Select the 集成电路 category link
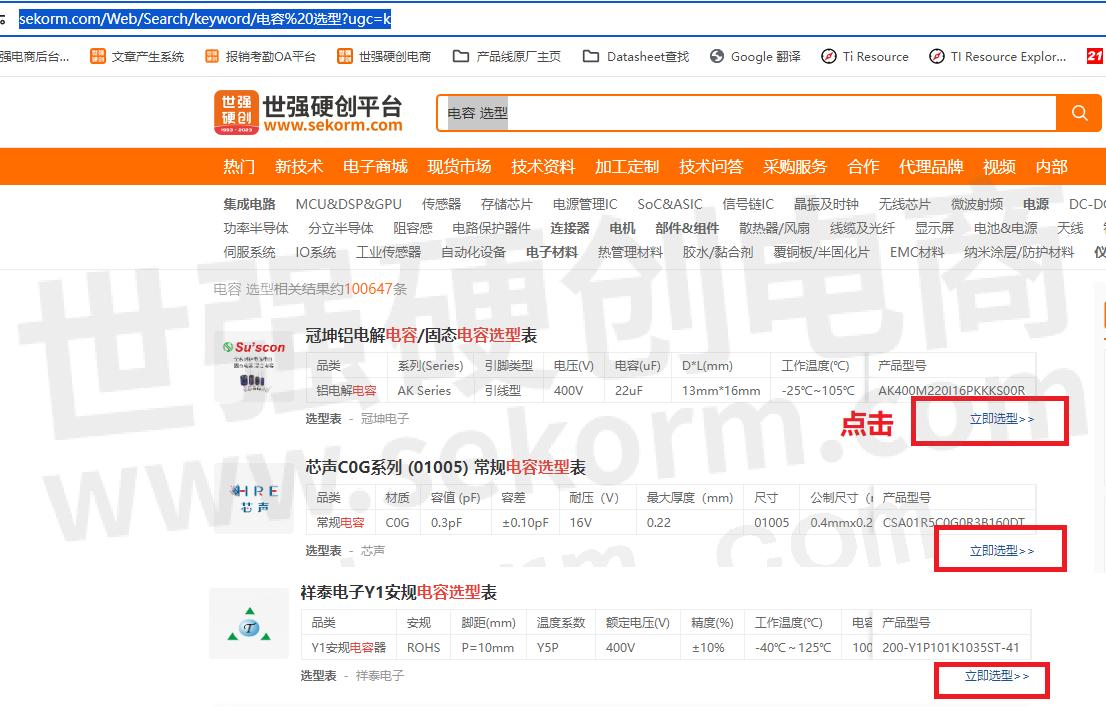 [250, 204]
